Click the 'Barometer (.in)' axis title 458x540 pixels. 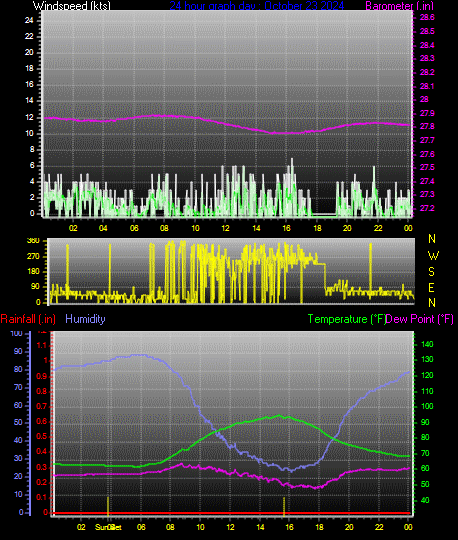[x=399, y=6]
